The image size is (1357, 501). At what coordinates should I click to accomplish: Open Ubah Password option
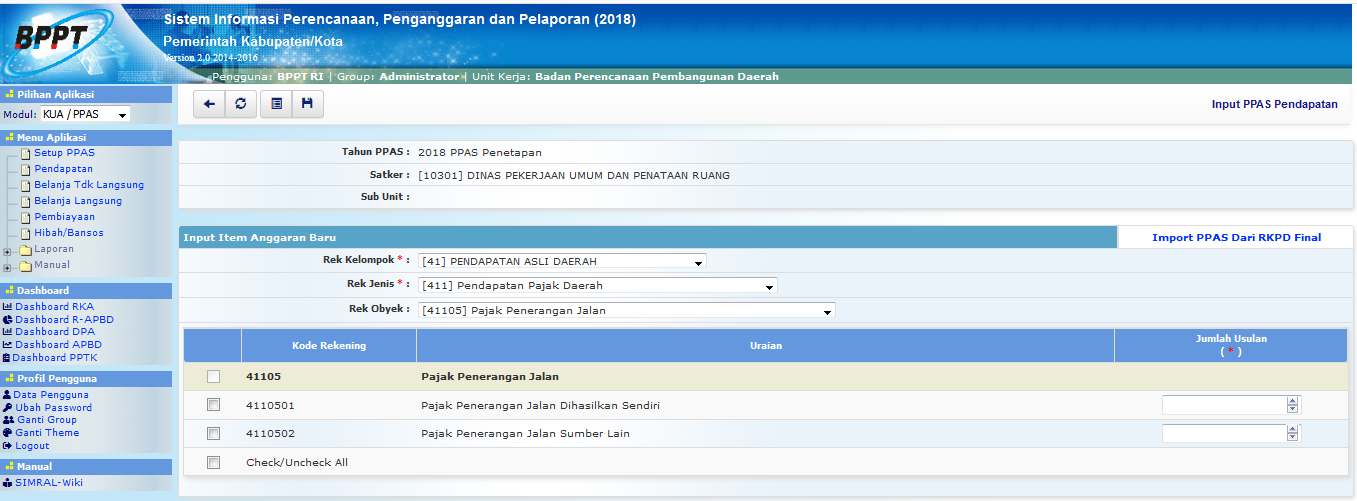tap(53, 407)
